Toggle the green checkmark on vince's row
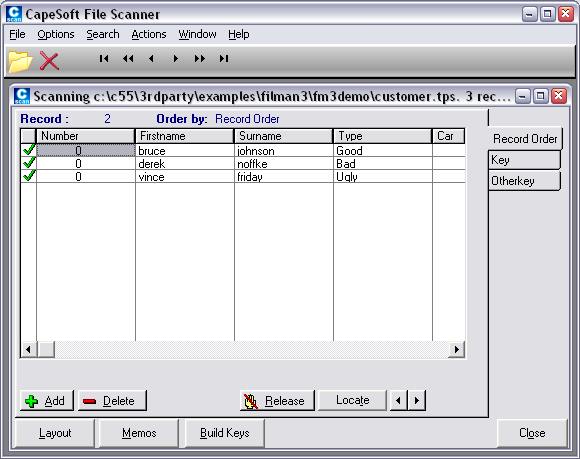 (x=28, y=176)
